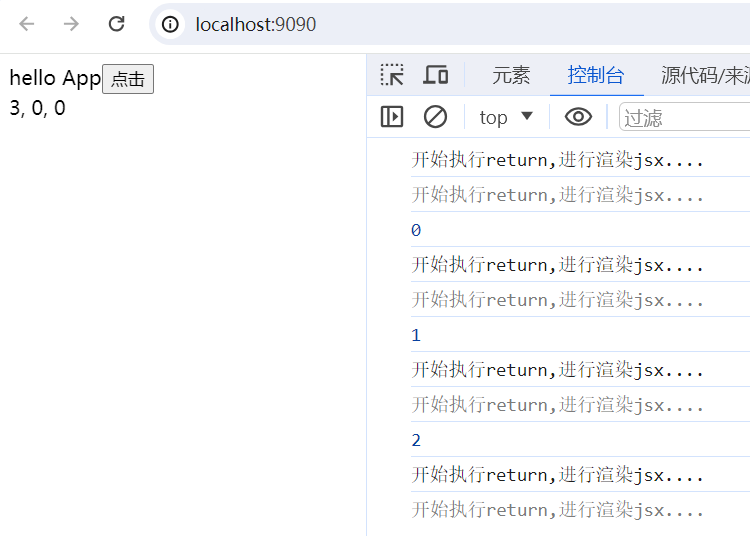Viewport: 750px width, 536px height.
Task: Select the console output value 0
Action: [x=416, y=230]
